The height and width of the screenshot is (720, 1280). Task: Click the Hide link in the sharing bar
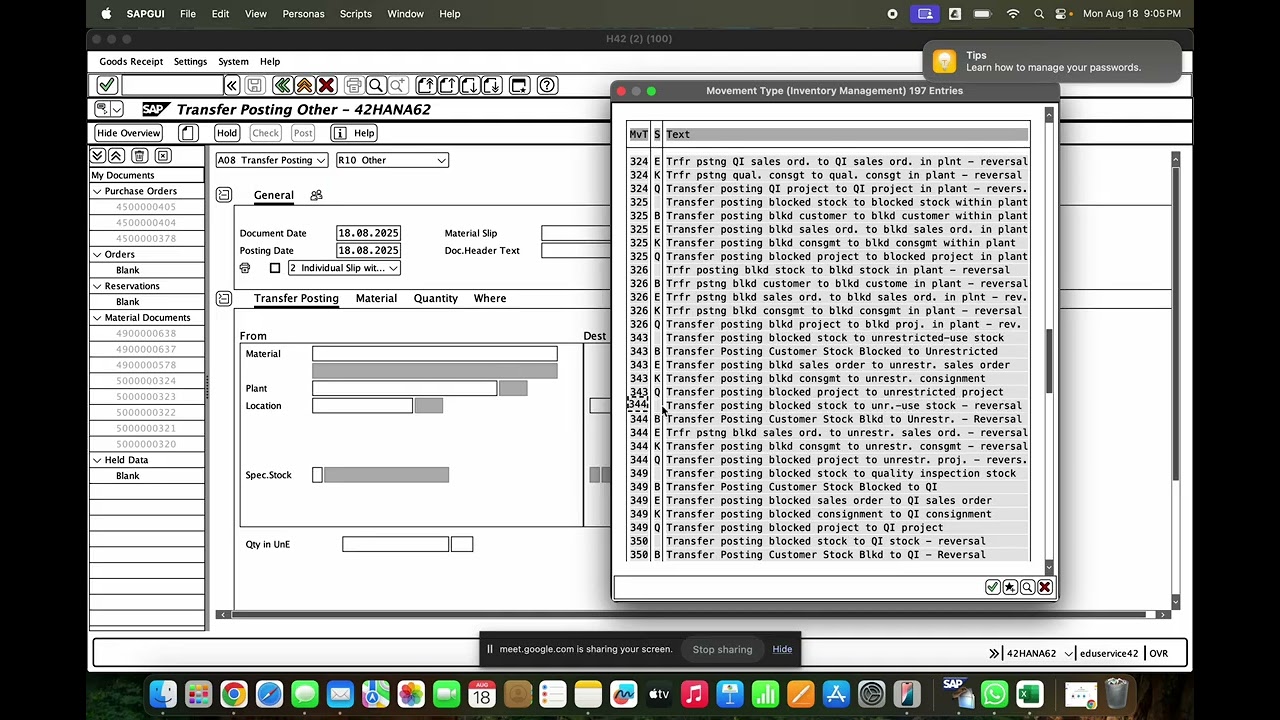[x=782, y=649]
